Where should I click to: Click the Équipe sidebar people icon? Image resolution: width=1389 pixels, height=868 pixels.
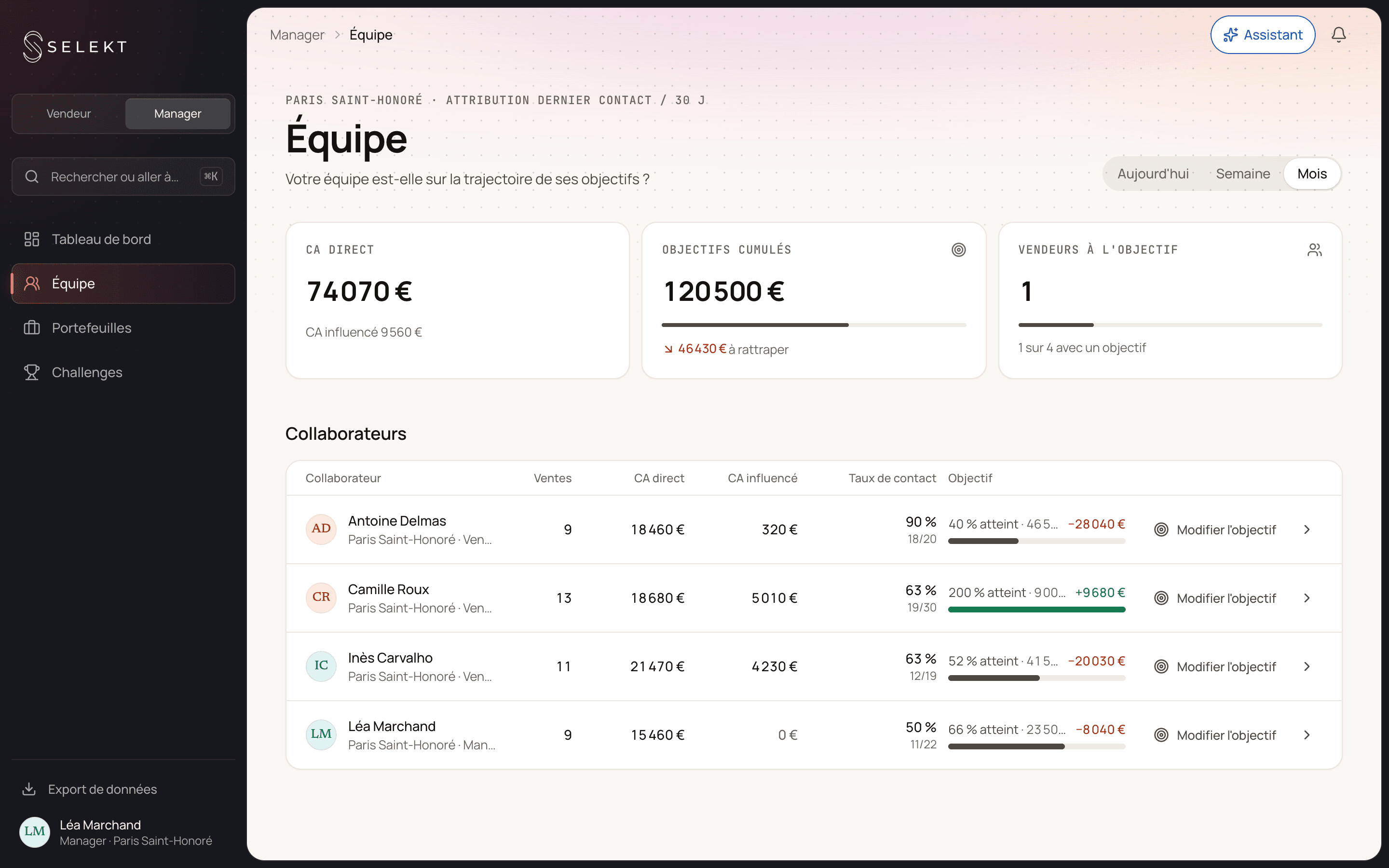pos(31,284)
